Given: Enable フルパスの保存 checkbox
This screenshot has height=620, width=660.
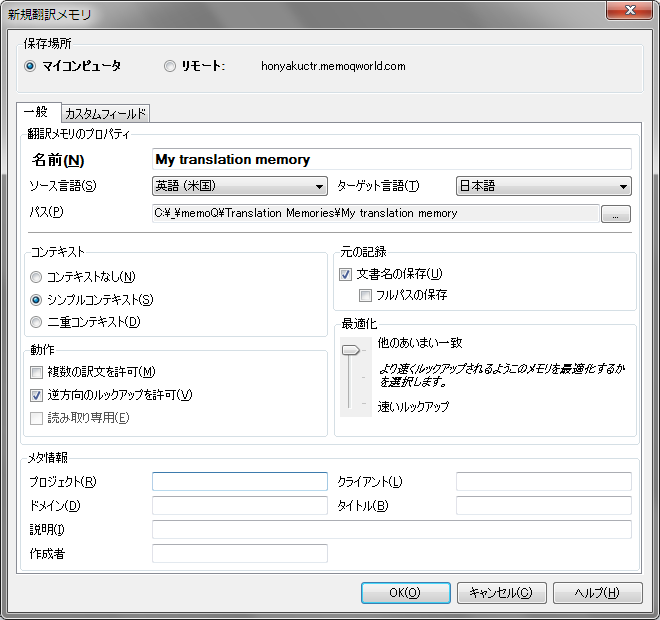Looking at the screenshot, I should pos(366,295).
